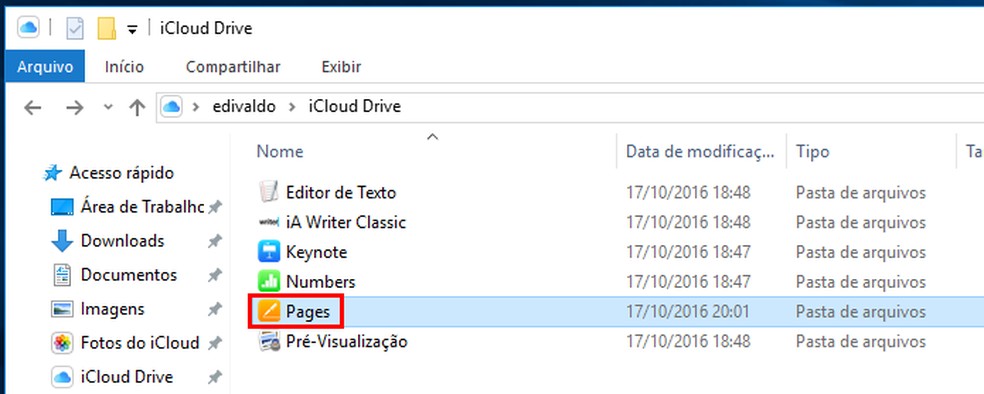Open Downloads in the sidebar
Screen dimensions: 984x394
pyautogui.click(x=122, y=241)
